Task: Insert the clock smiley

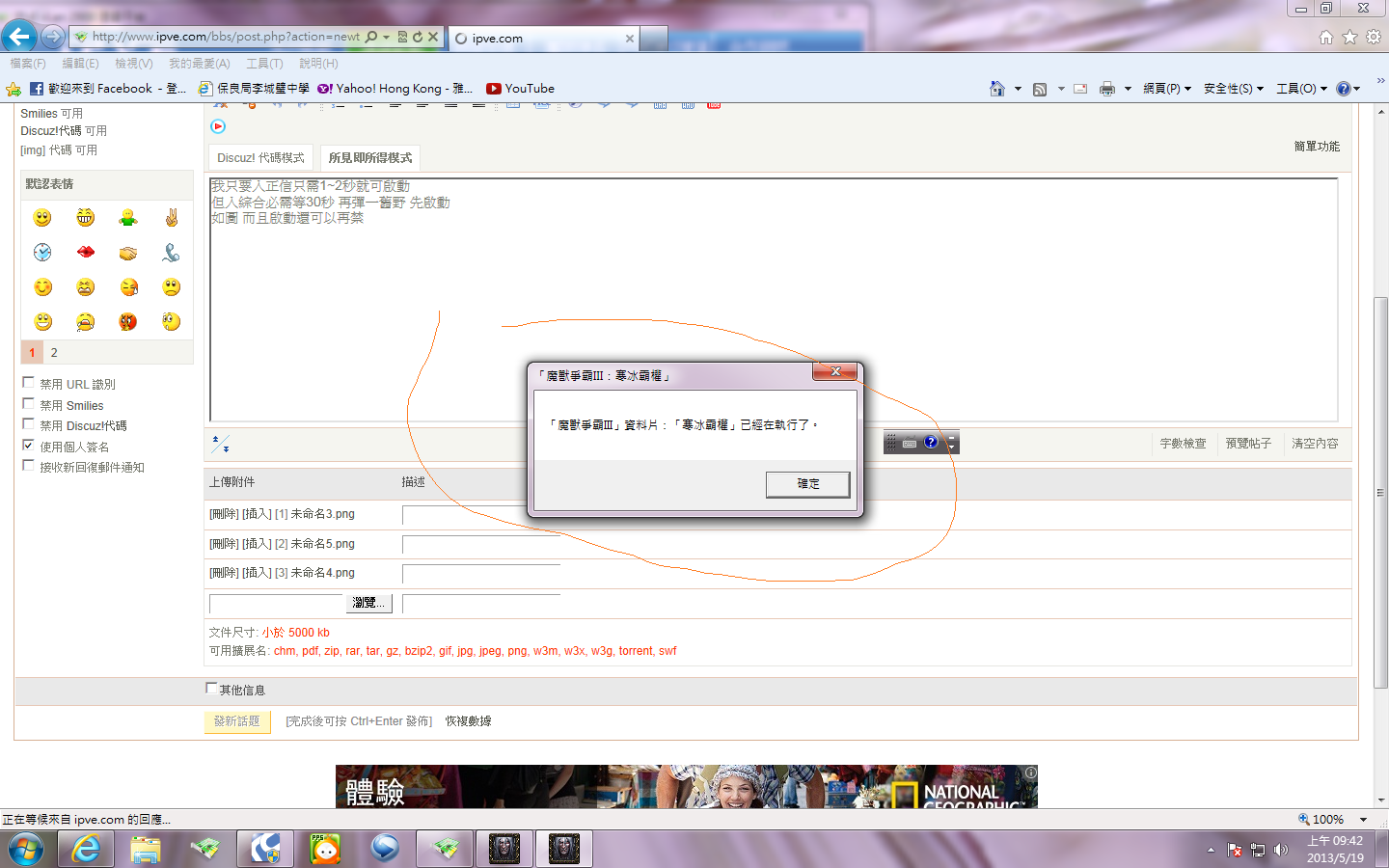Action: 42,252
